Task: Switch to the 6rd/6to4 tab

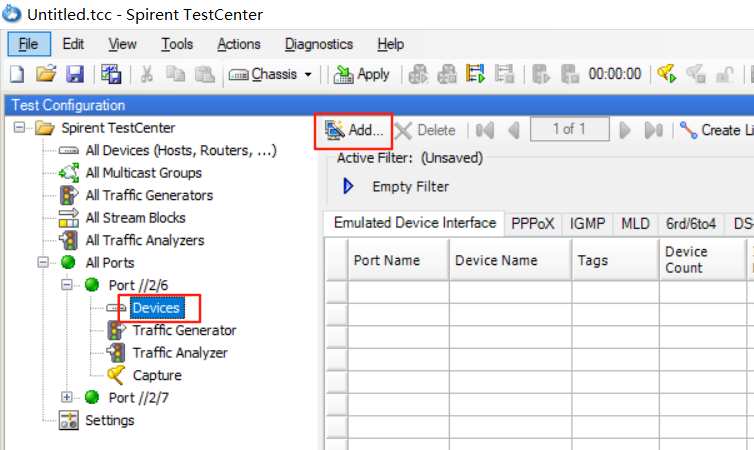Action: [x=691, y=224]
